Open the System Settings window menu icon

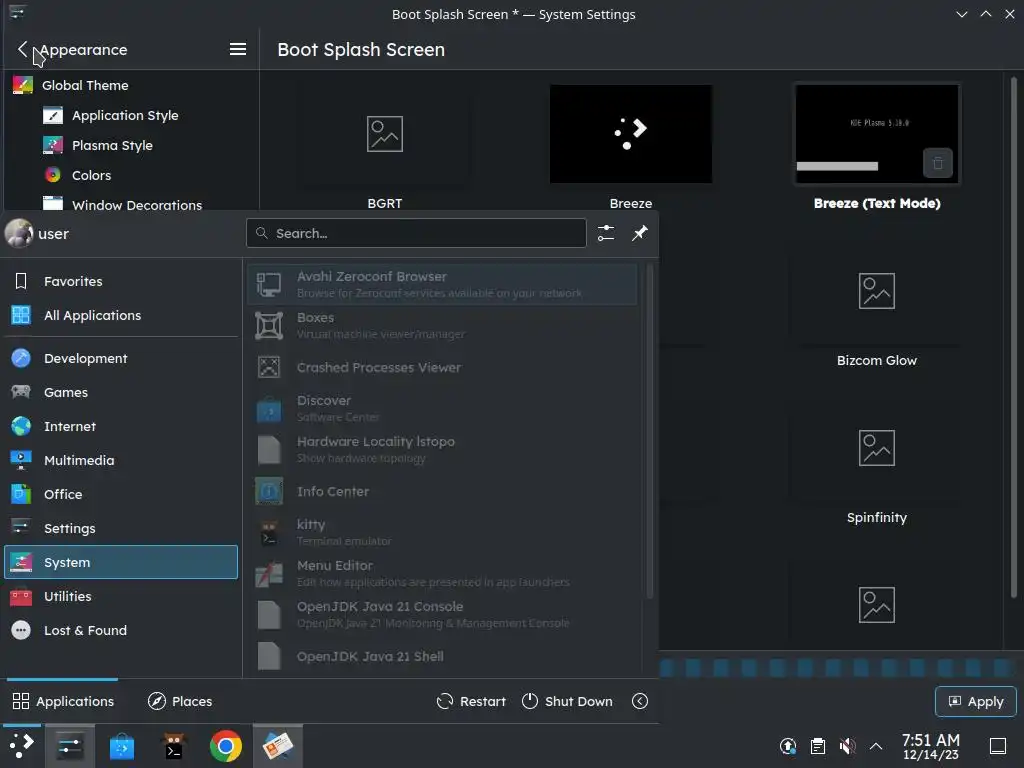17,13
